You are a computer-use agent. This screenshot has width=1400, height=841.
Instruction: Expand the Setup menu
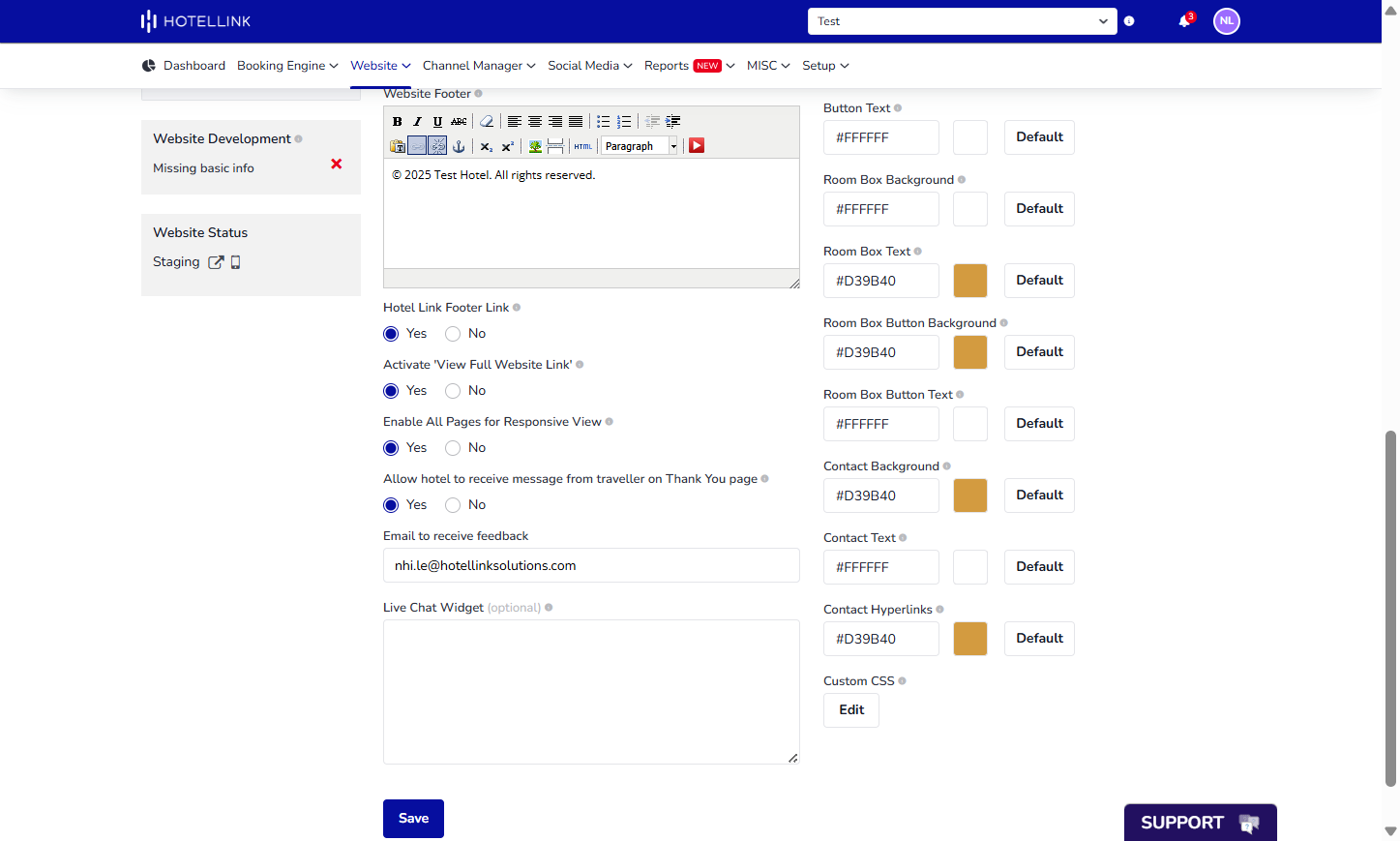(825, 66)
